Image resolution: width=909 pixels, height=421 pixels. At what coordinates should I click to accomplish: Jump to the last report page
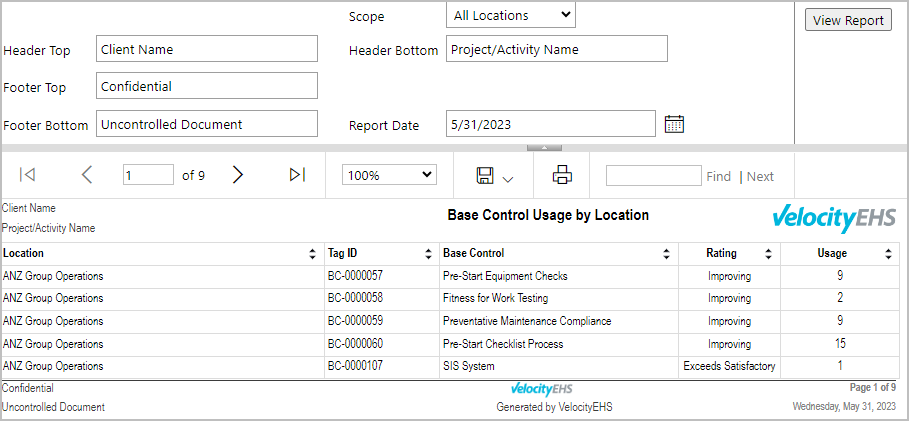click(297, 175)
